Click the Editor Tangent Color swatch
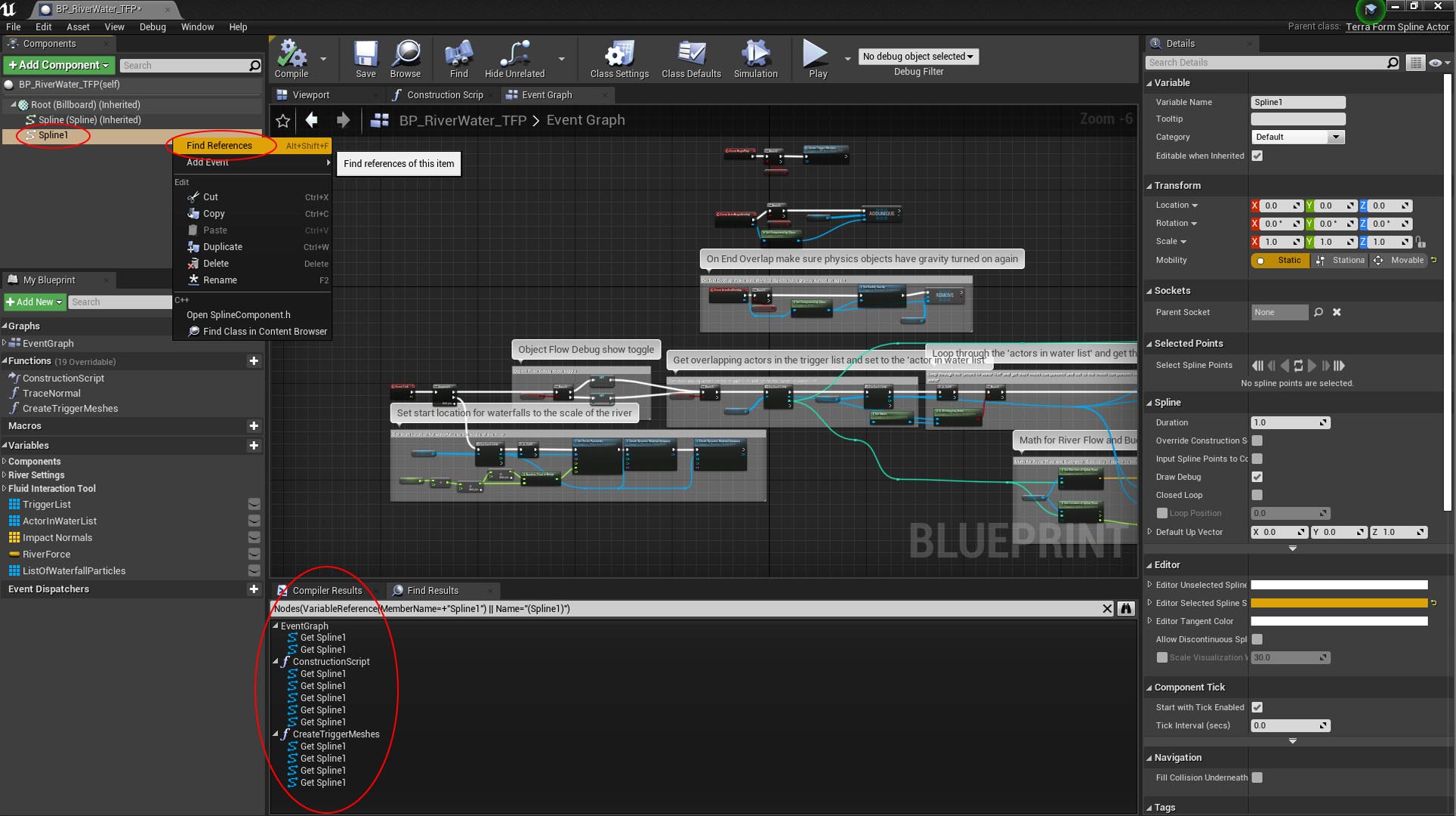The width and height of the screenshot is (1456, 816). click(1339, 621)
